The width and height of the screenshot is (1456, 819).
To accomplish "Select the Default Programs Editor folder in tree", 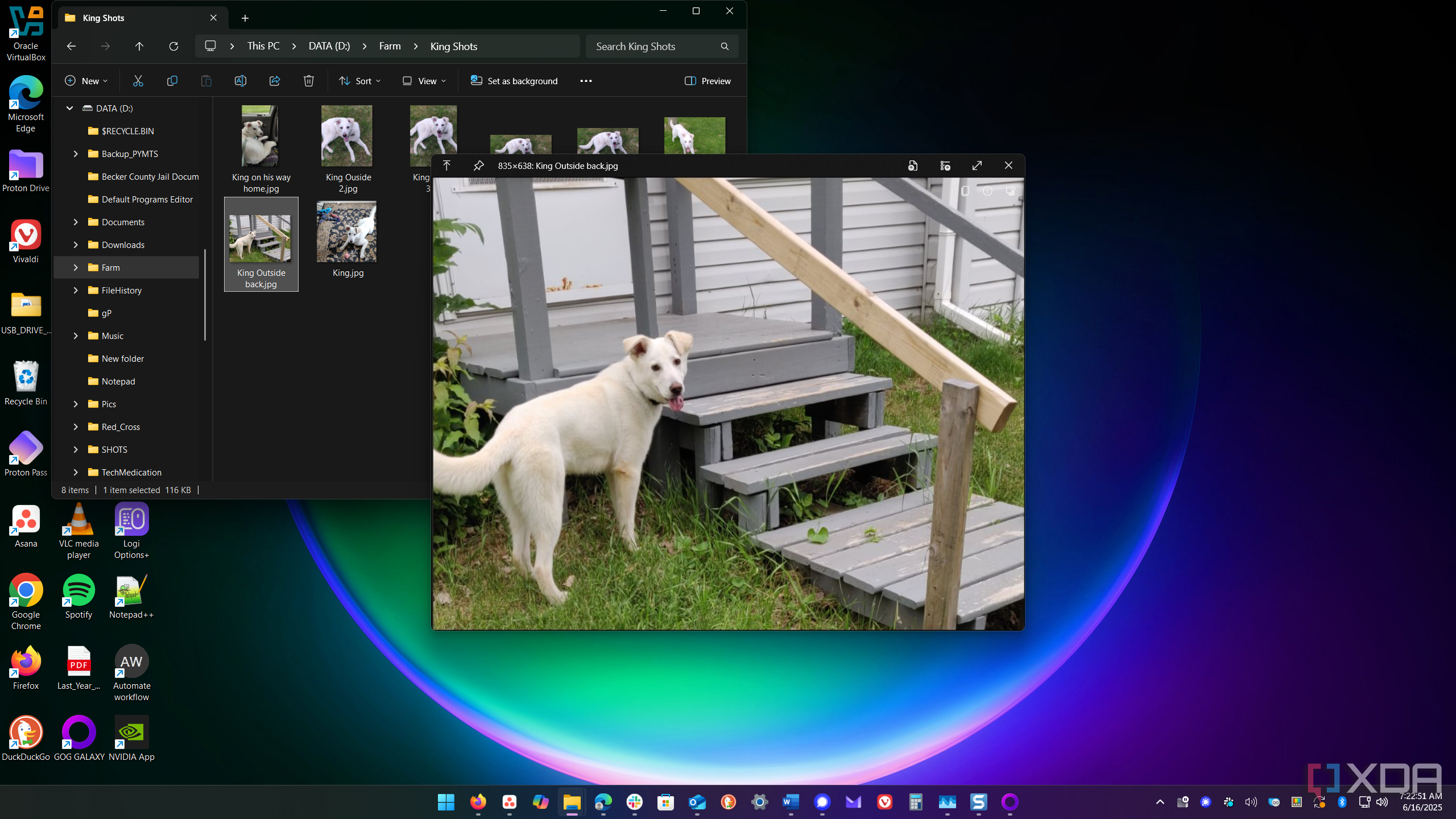I will [x=140, y=199].
